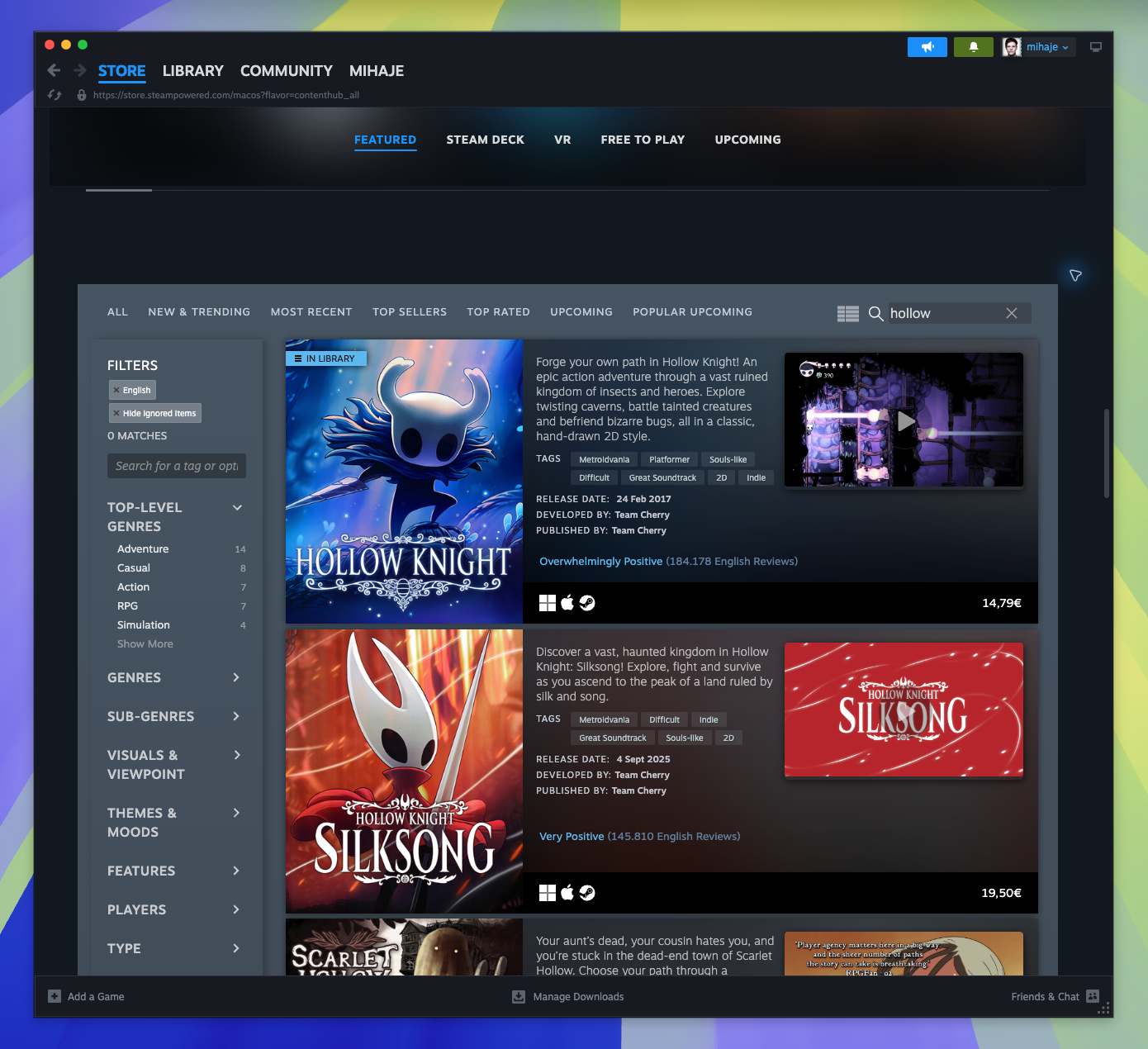Switch results to list view icon

tap(848, 314)
